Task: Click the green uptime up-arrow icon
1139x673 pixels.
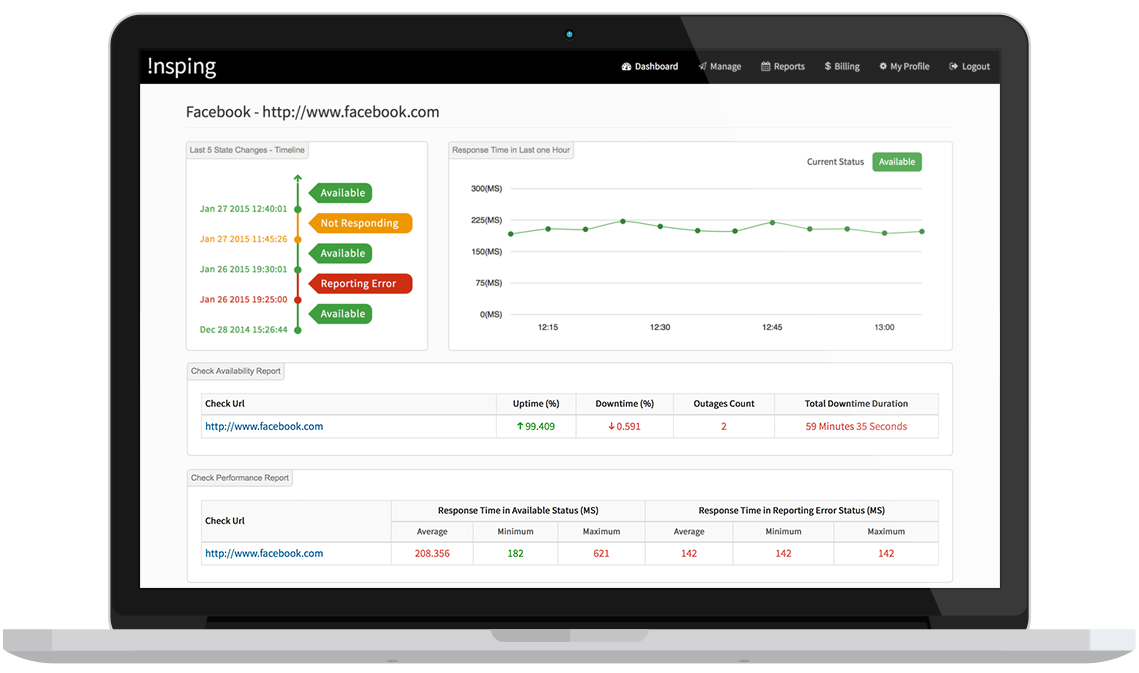Action: 520,427
